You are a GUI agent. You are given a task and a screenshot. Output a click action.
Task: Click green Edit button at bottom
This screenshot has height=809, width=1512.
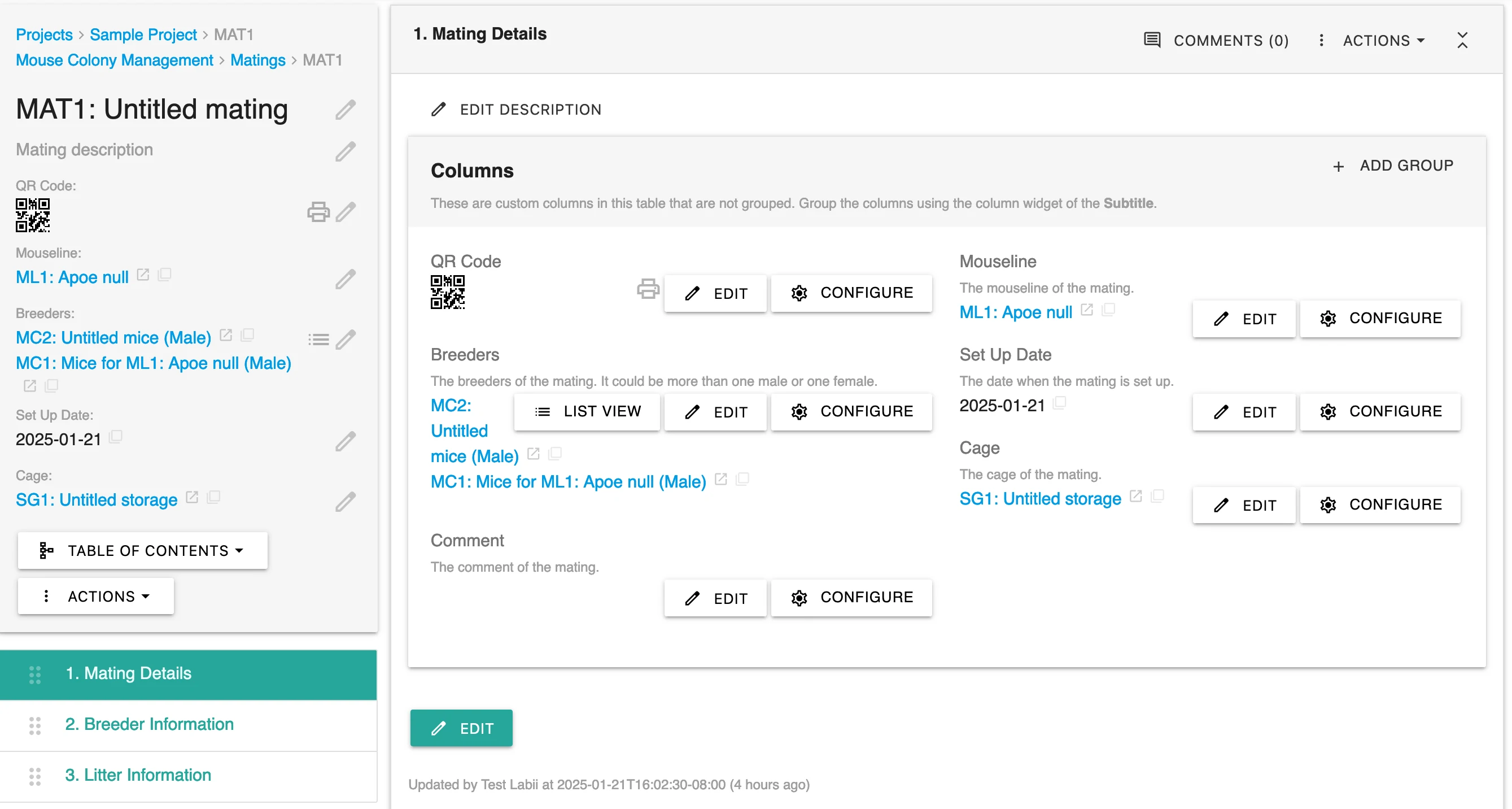pyautogui.click(x=461, y=729)
